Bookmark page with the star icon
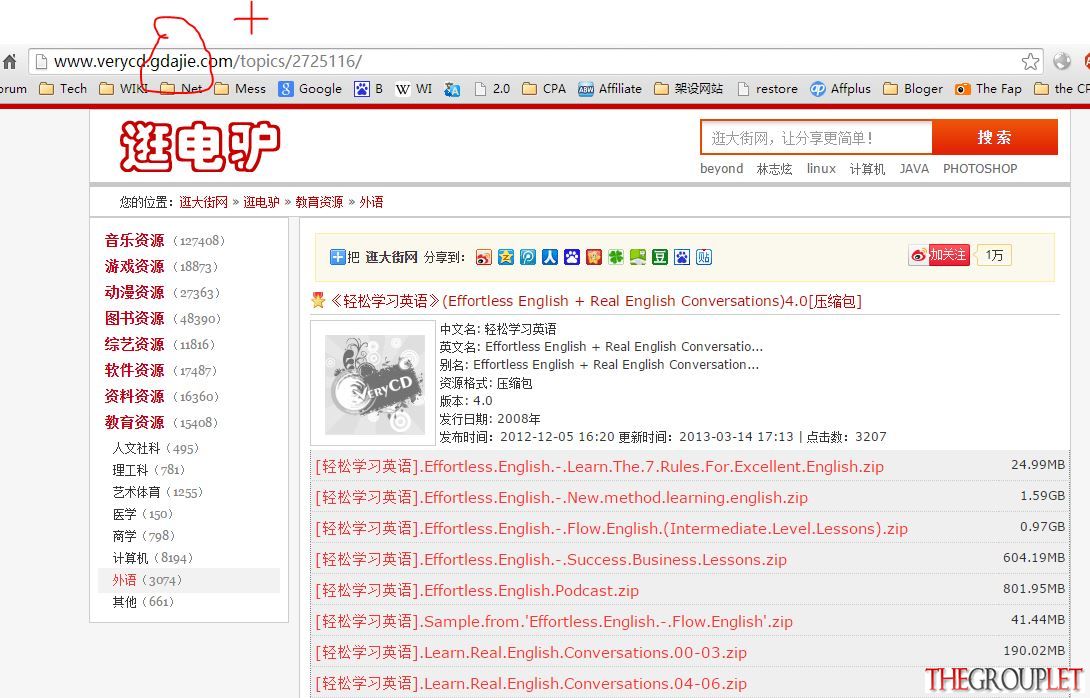 pos(1030,61)
